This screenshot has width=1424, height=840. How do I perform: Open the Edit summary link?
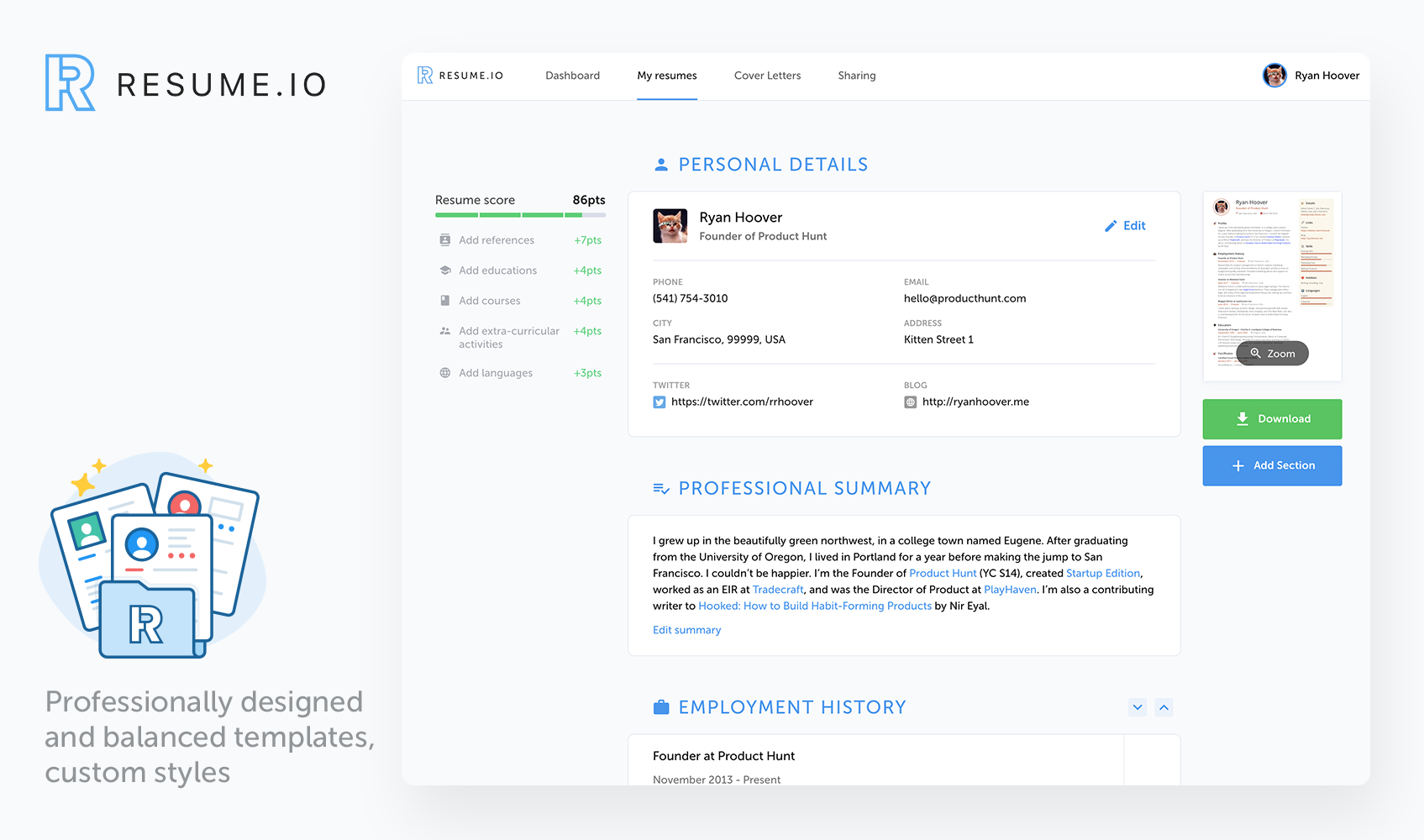click(x=686, y=629)
